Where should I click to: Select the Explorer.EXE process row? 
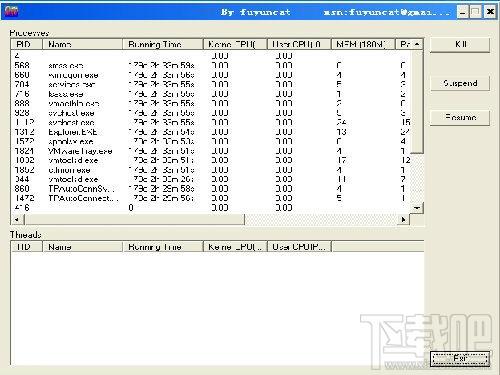[x=211, y=132]
